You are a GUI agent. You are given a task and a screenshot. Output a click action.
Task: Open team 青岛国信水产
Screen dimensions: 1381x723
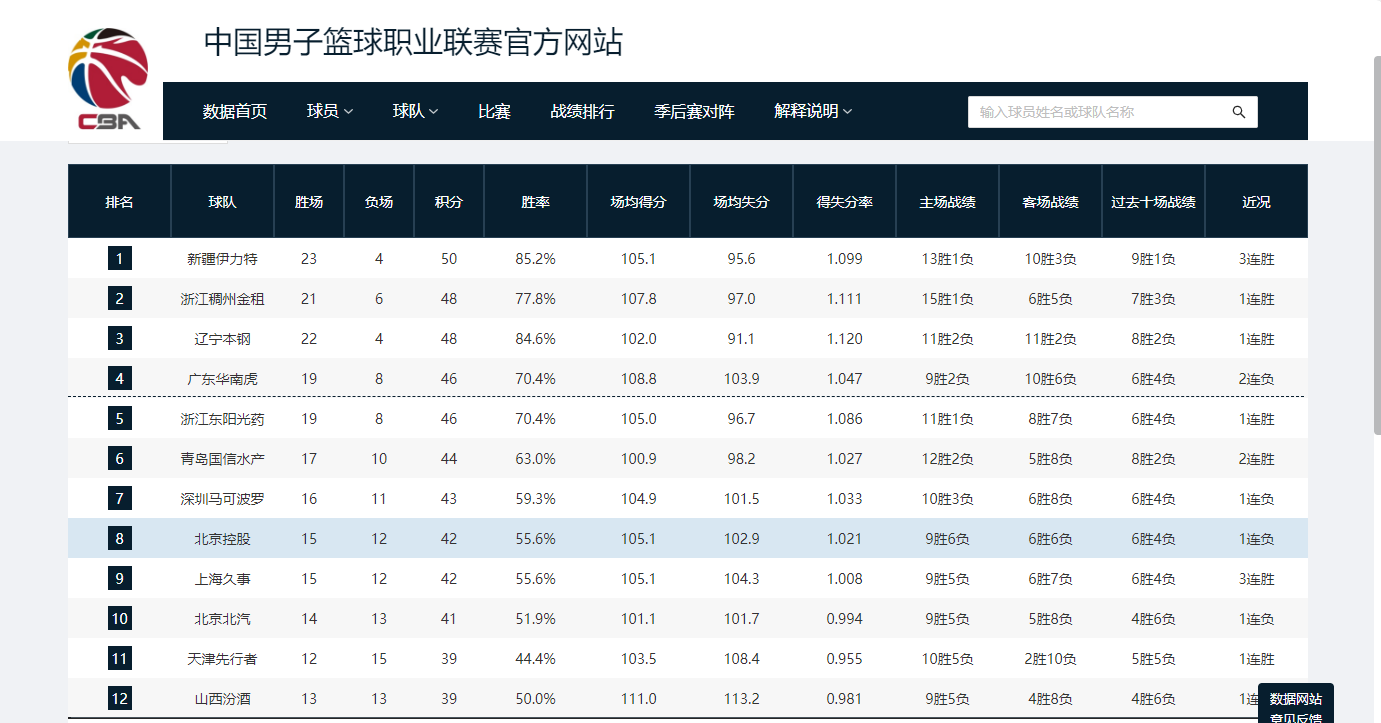222,459
